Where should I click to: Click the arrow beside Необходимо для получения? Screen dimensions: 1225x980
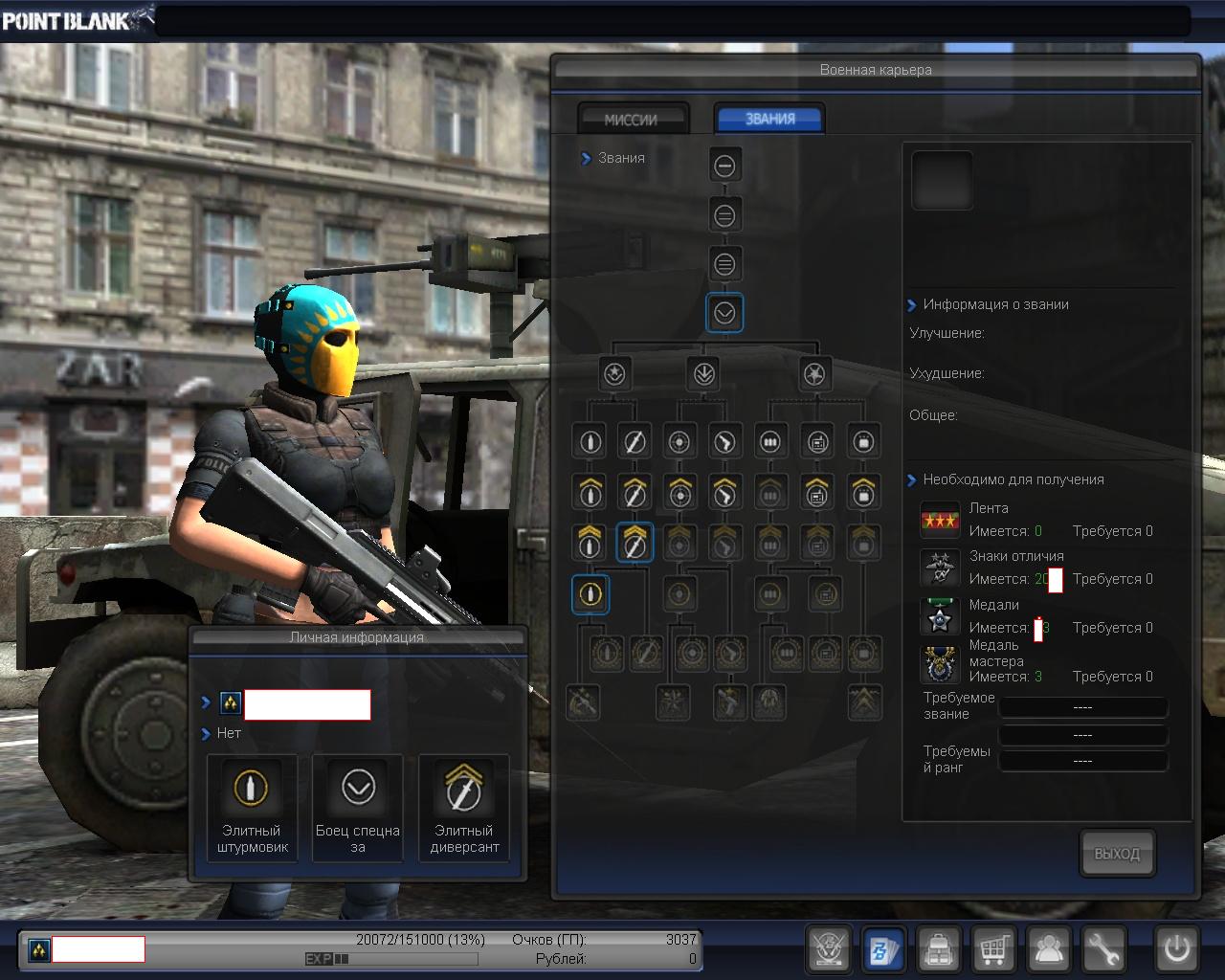point(911,480)
